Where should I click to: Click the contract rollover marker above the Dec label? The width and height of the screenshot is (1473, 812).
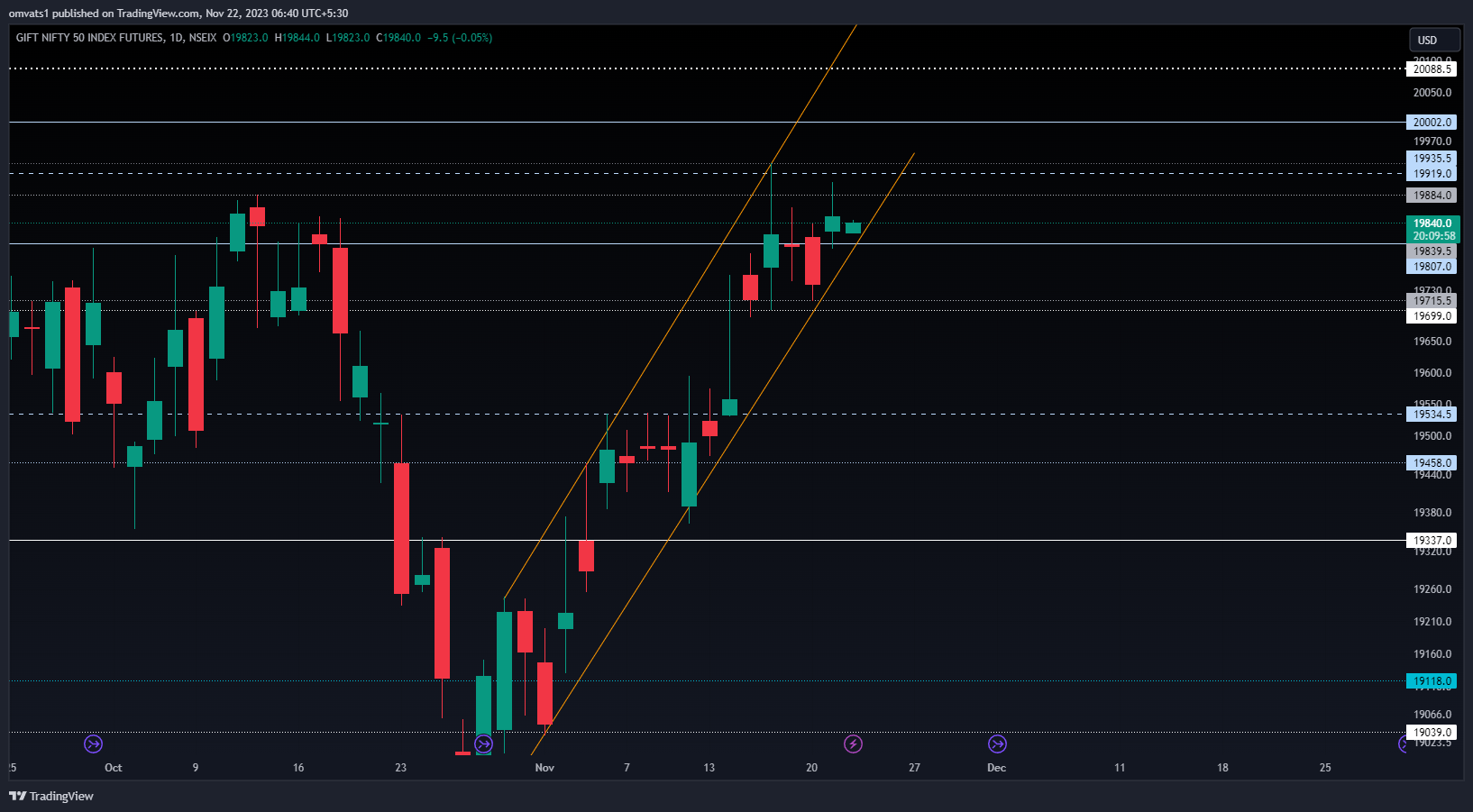coord(997,744)
